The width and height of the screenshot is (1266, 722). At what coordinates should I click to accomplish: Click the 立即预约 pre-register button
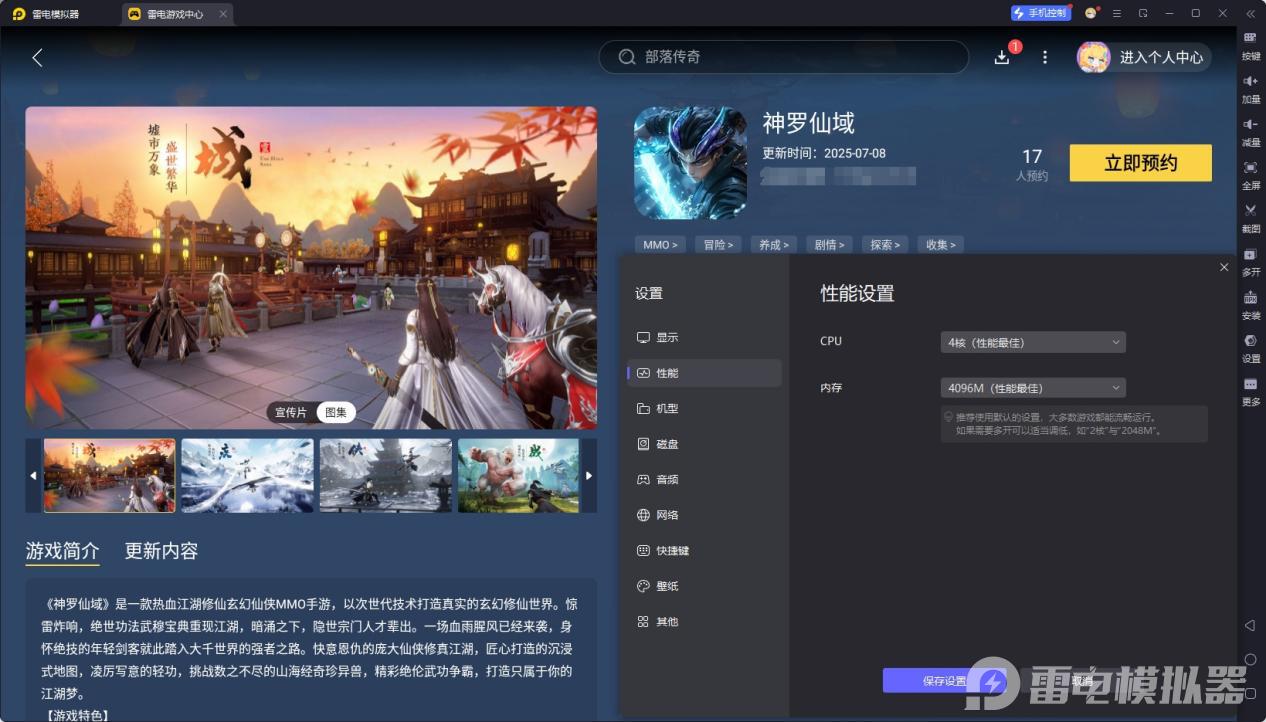[x=1140, y=163]
